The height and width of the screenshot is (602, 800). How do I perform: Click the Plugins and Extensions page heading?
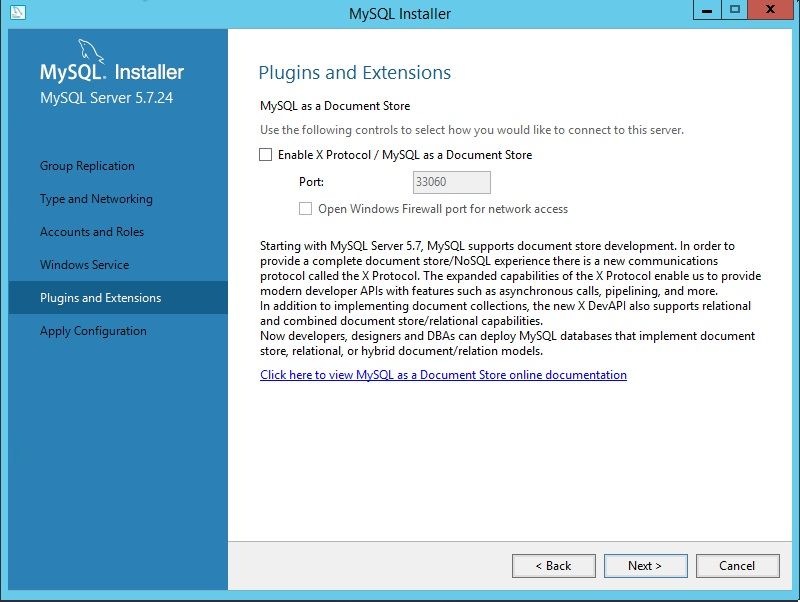tap(355, 72)
